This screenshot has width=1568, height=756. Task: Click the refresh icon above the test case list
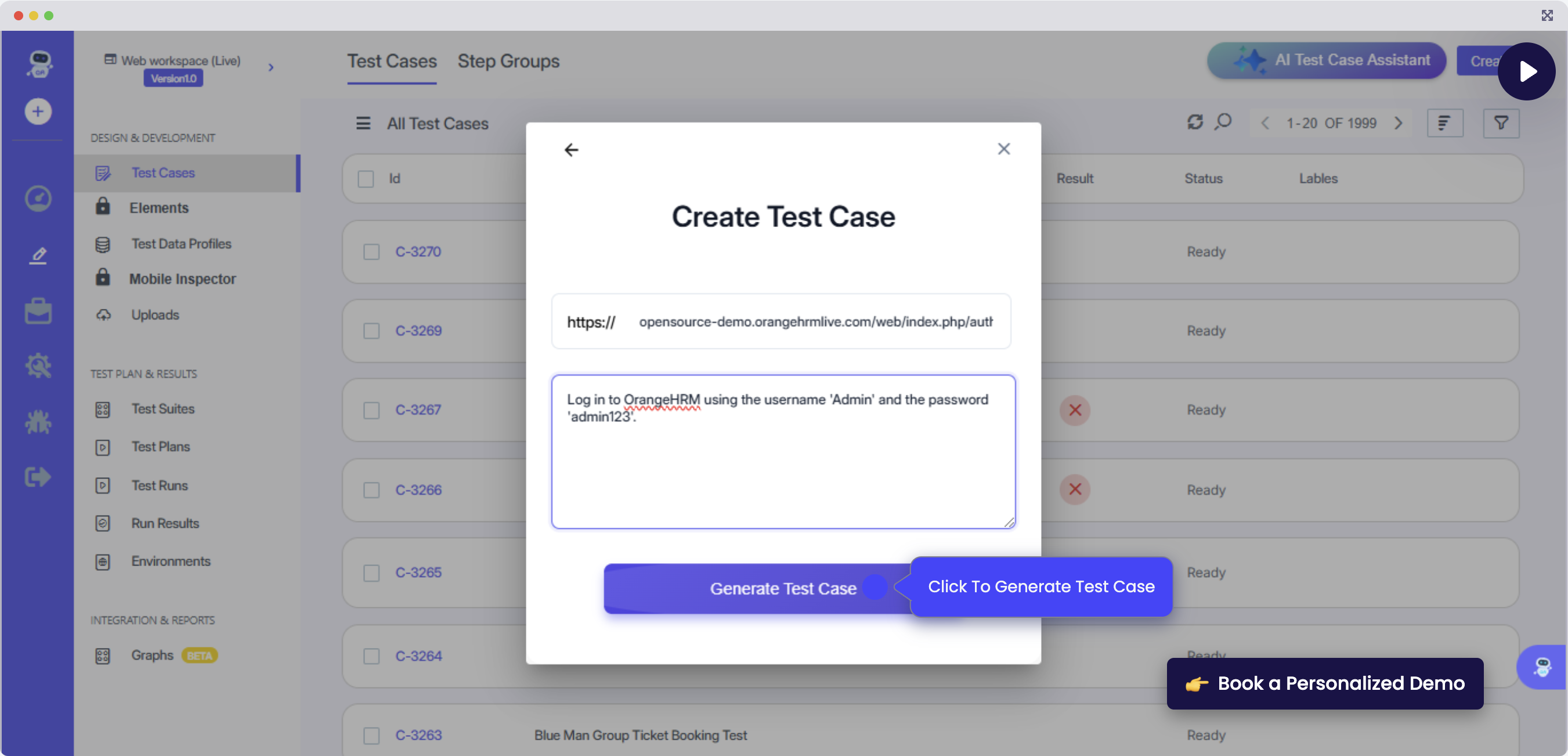click(x=1194, y=123)
